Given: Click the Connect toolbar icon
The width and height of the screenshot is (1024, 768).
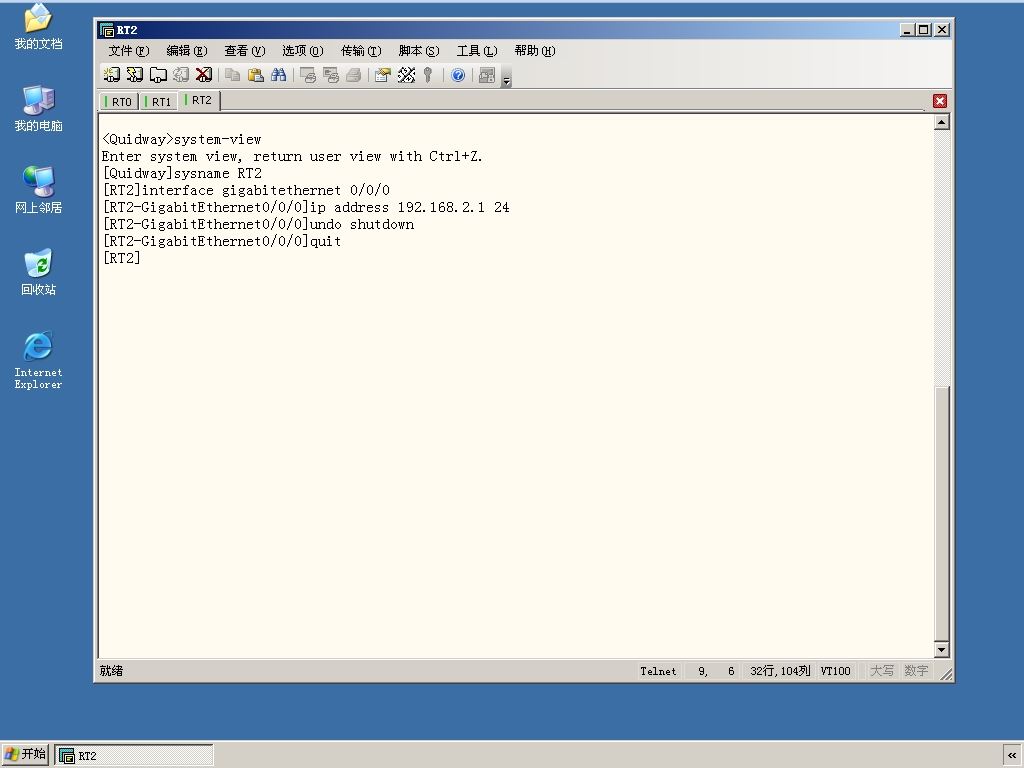Looking at the screenshot, I should [x=112, y=75].
